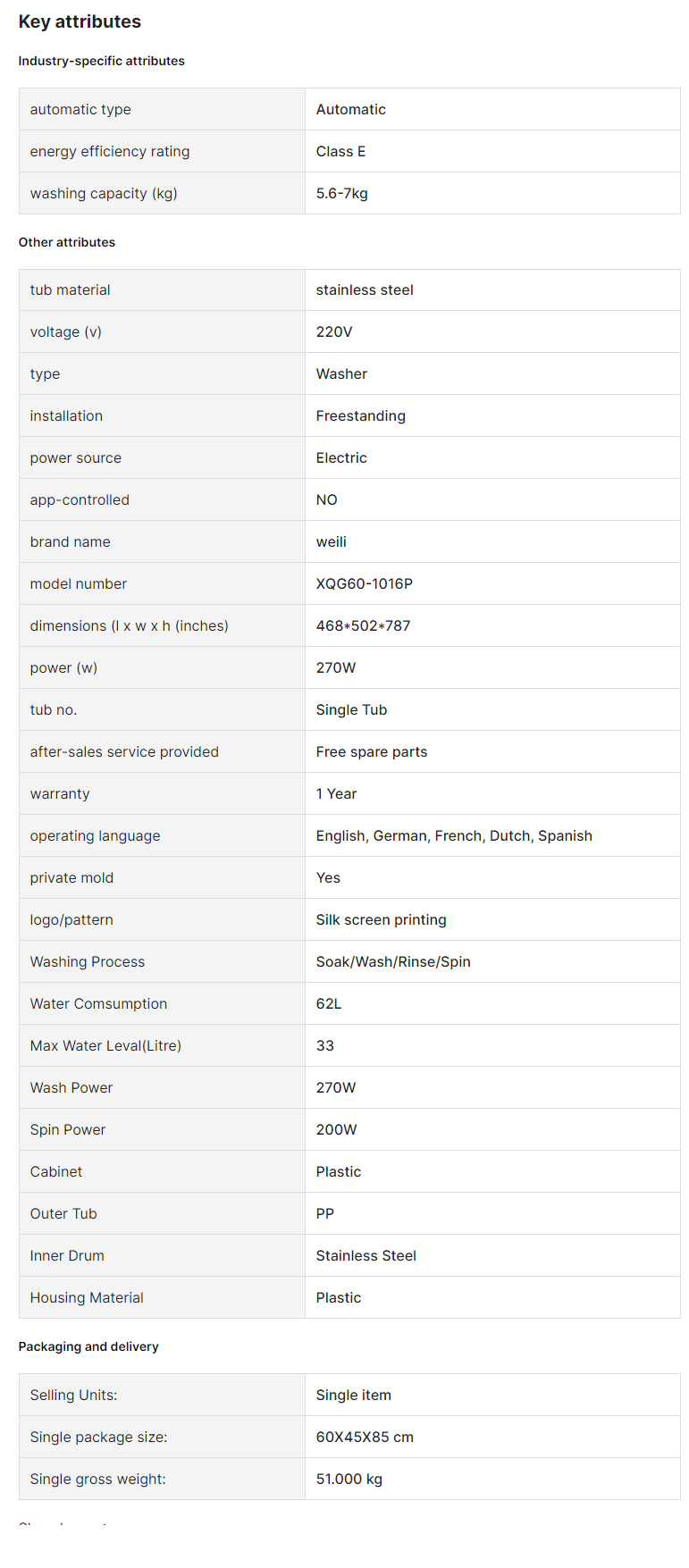The width and height of the screenshot is (689, 1568).
Task: Select the Packaging and delivery subheading
Action: [88, 1346]
